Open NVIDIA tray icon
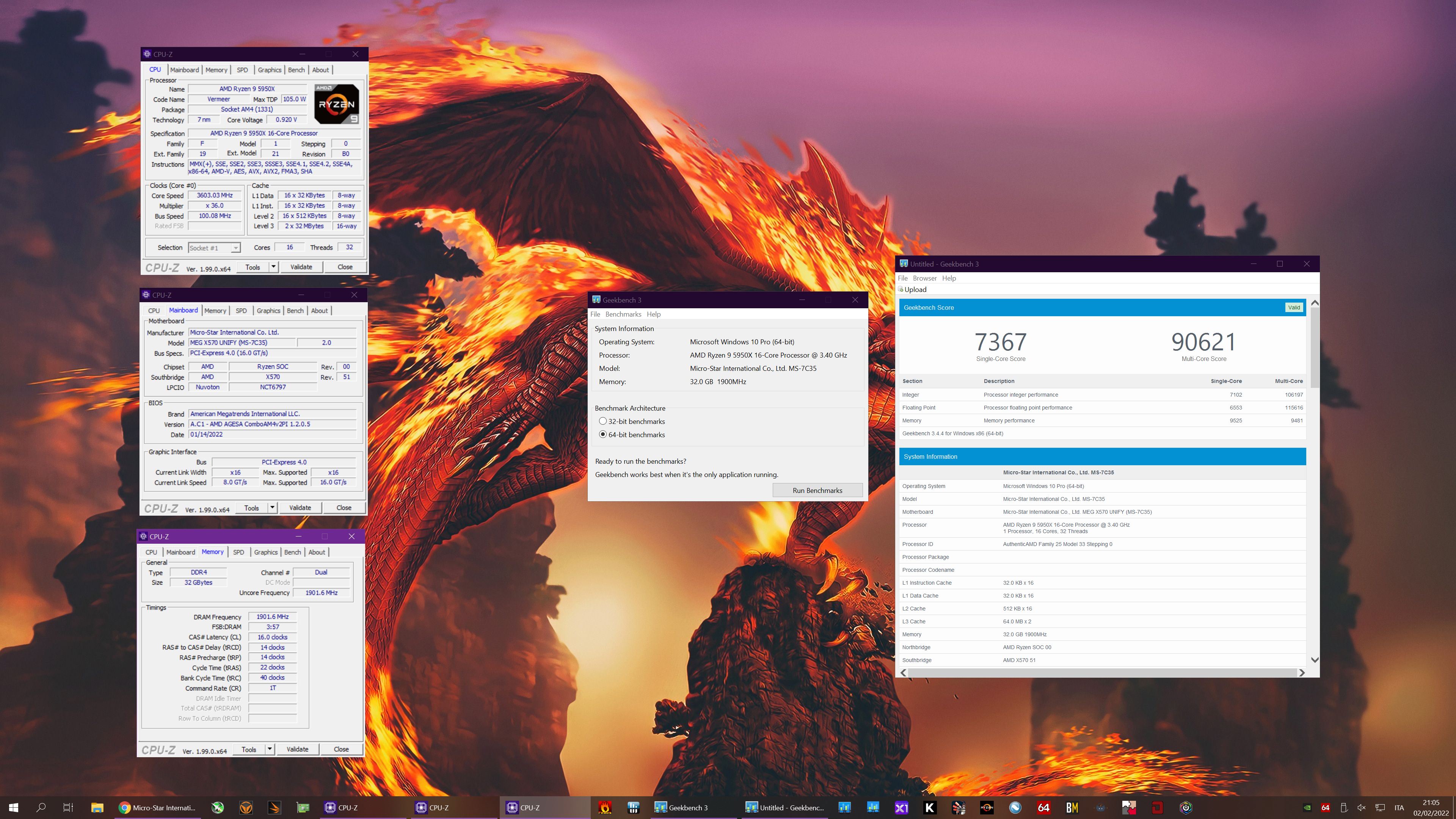The height and width of the screenshot is (819, 1456). (1307, 808)
